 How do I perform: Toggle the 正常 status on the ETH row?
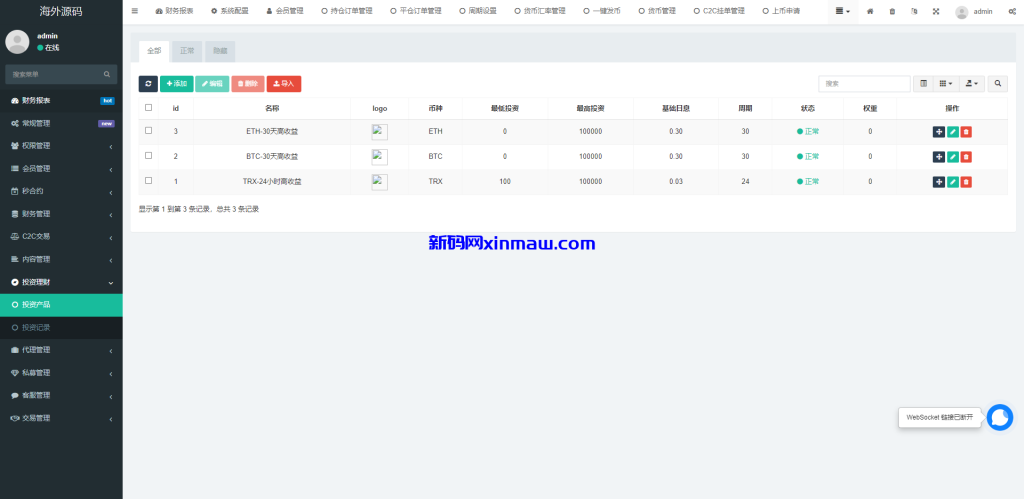tap(808, 131)
